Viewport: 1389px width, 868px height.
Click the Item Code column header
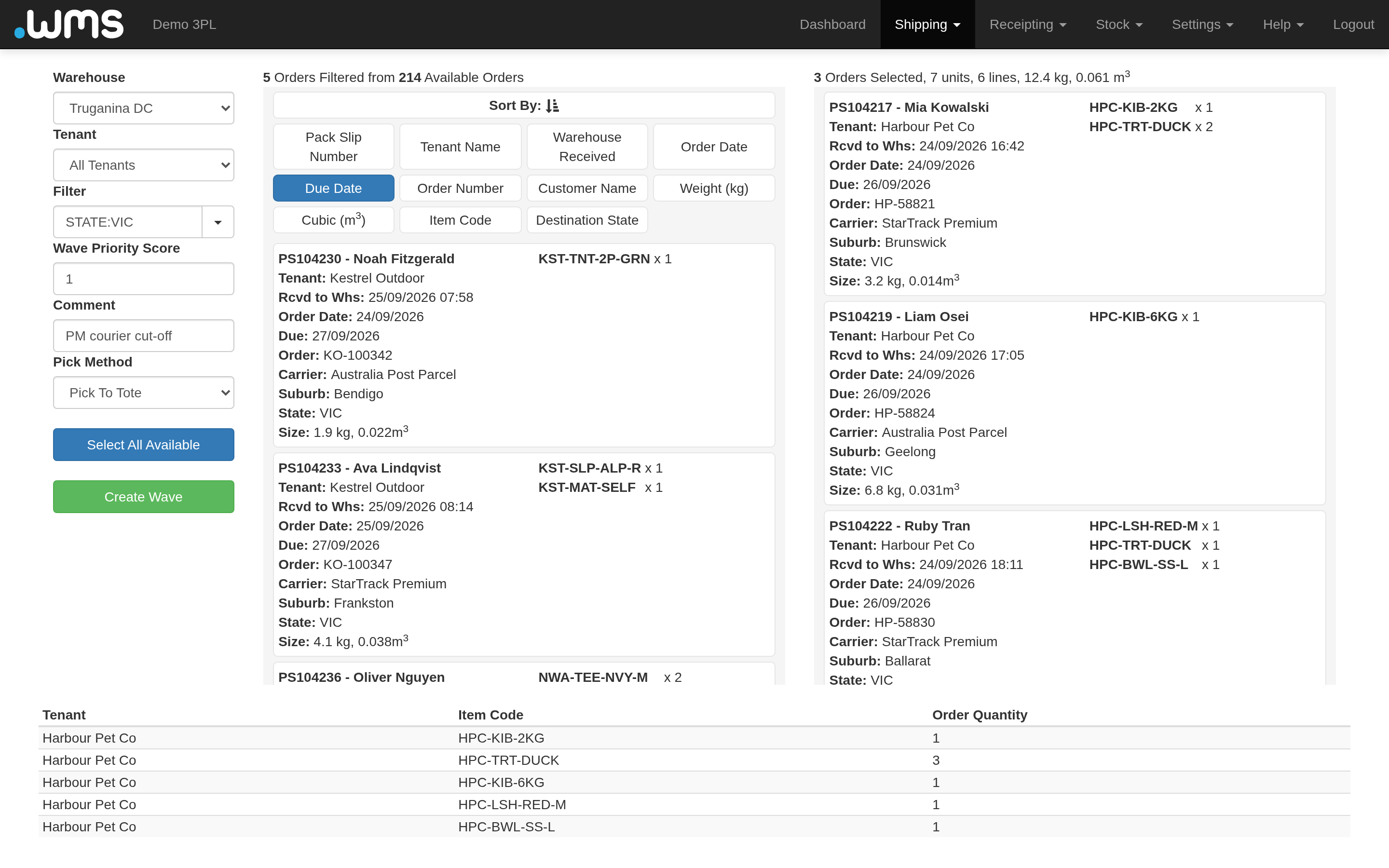tap(490, 715)
